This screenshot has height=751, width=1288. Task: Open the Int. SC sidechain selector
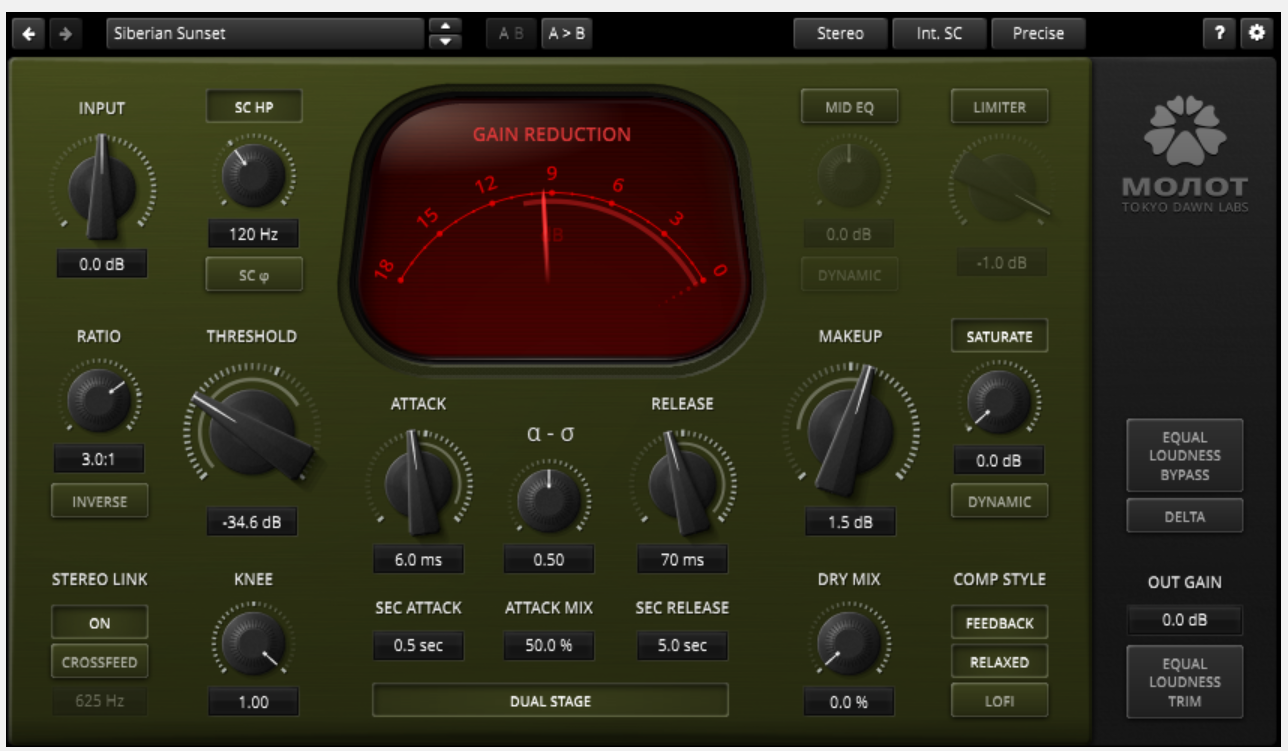pyautogui.click(x=938, y=33)
